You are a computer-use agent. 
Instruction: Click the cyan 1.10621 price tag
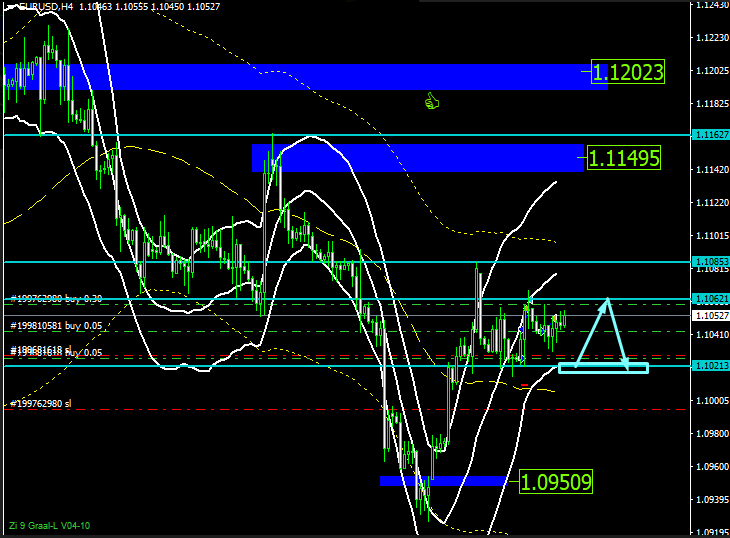point(711,299)
